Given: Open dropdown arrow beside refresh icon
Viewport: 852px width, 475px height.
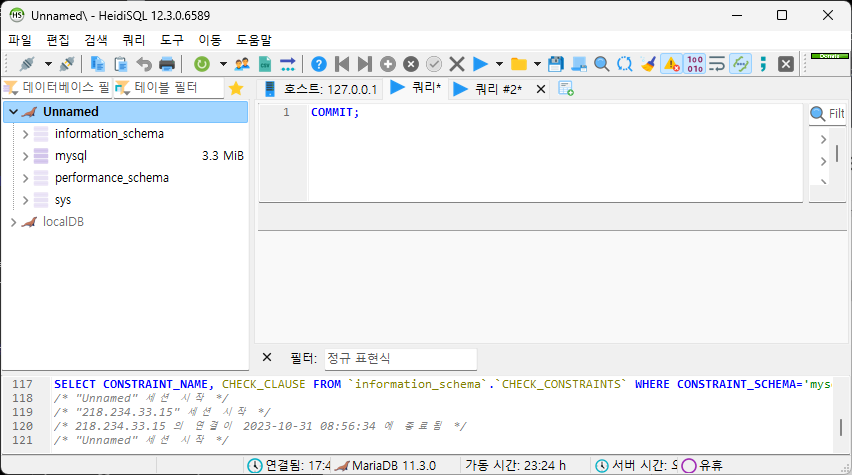Looking at the screenshot, I should (x=223, y=64).
